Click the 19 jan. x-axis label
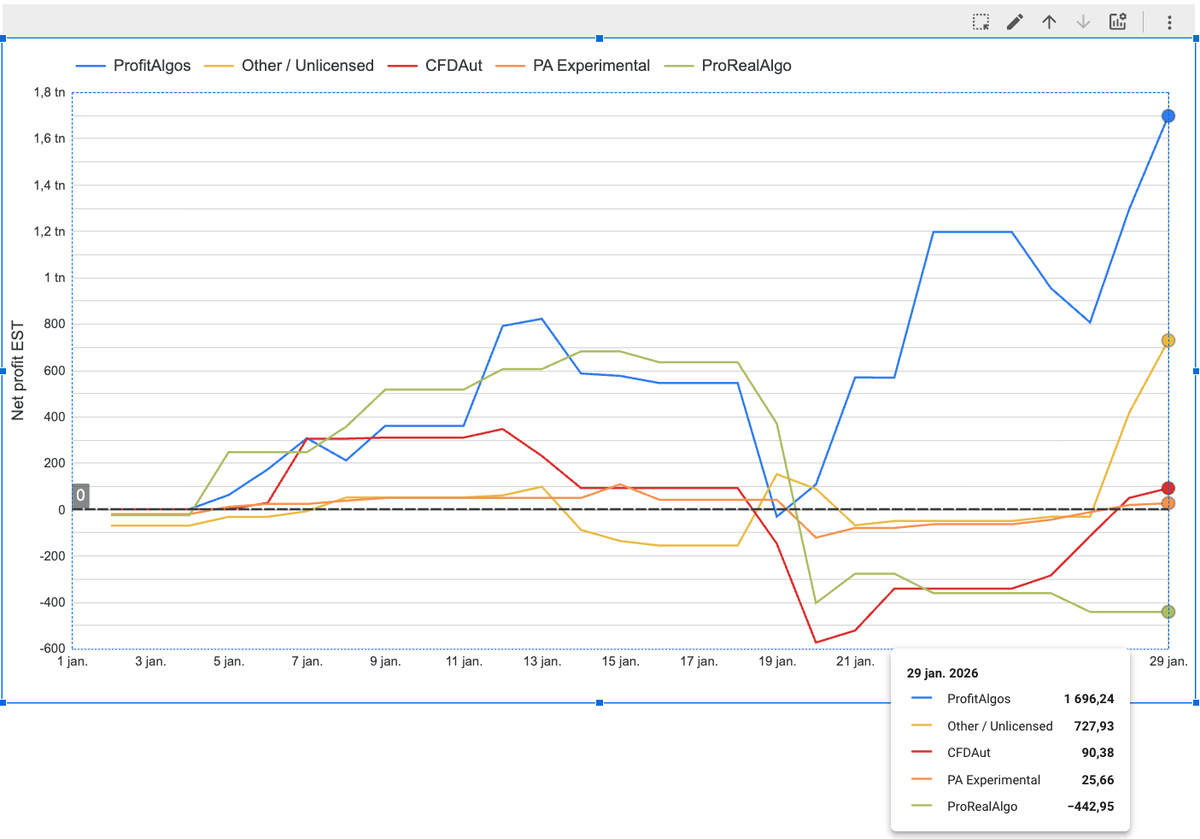This screenshot has width=1200, height=839. point(777,662)
